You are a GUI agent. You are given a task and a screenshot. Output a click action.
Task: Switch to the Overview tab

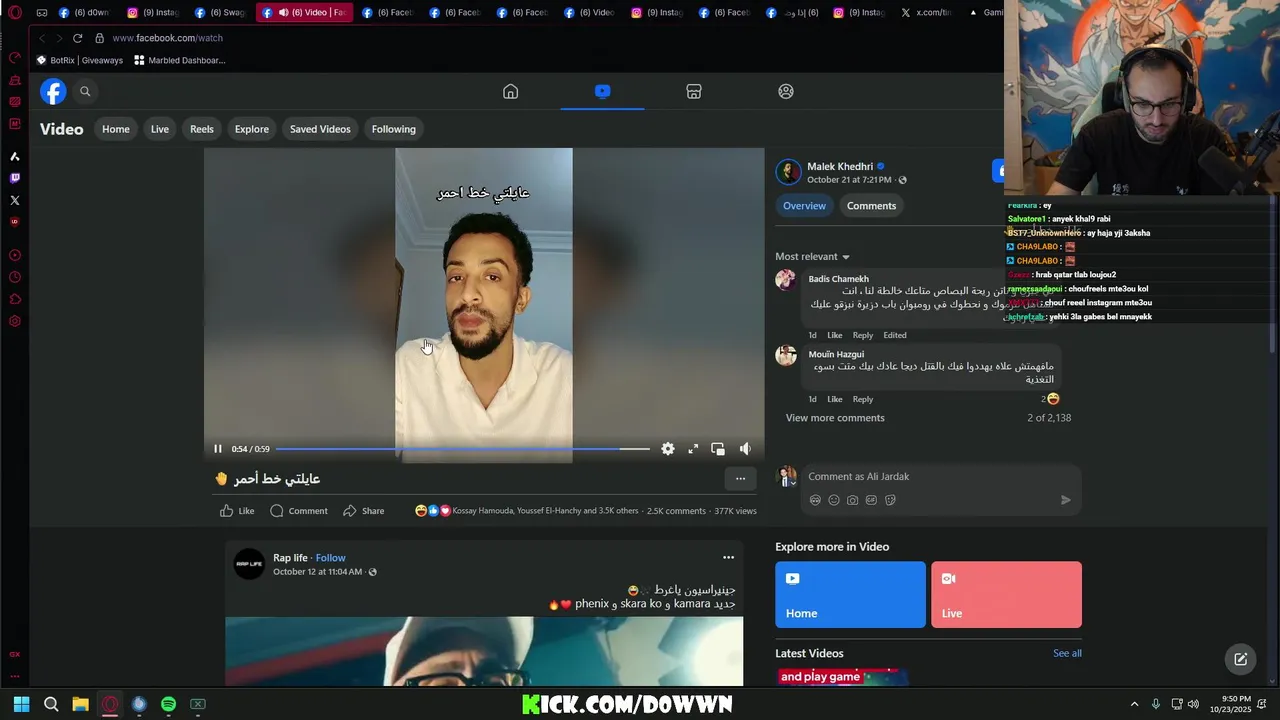(x=805, y=206)
